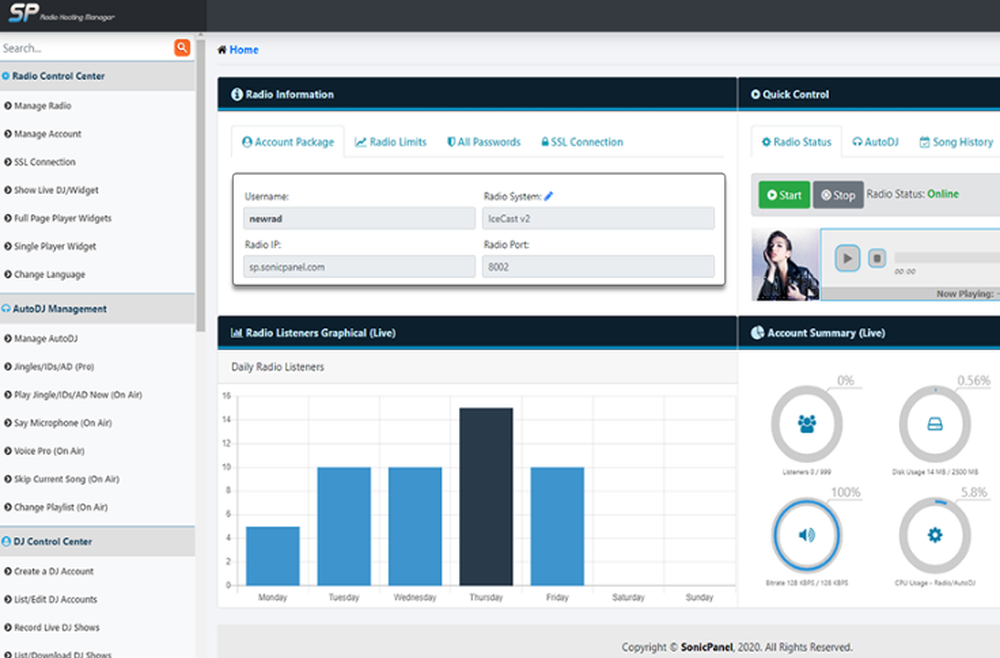
Task: Open the Song History tab
Action: tap(956, 142)
